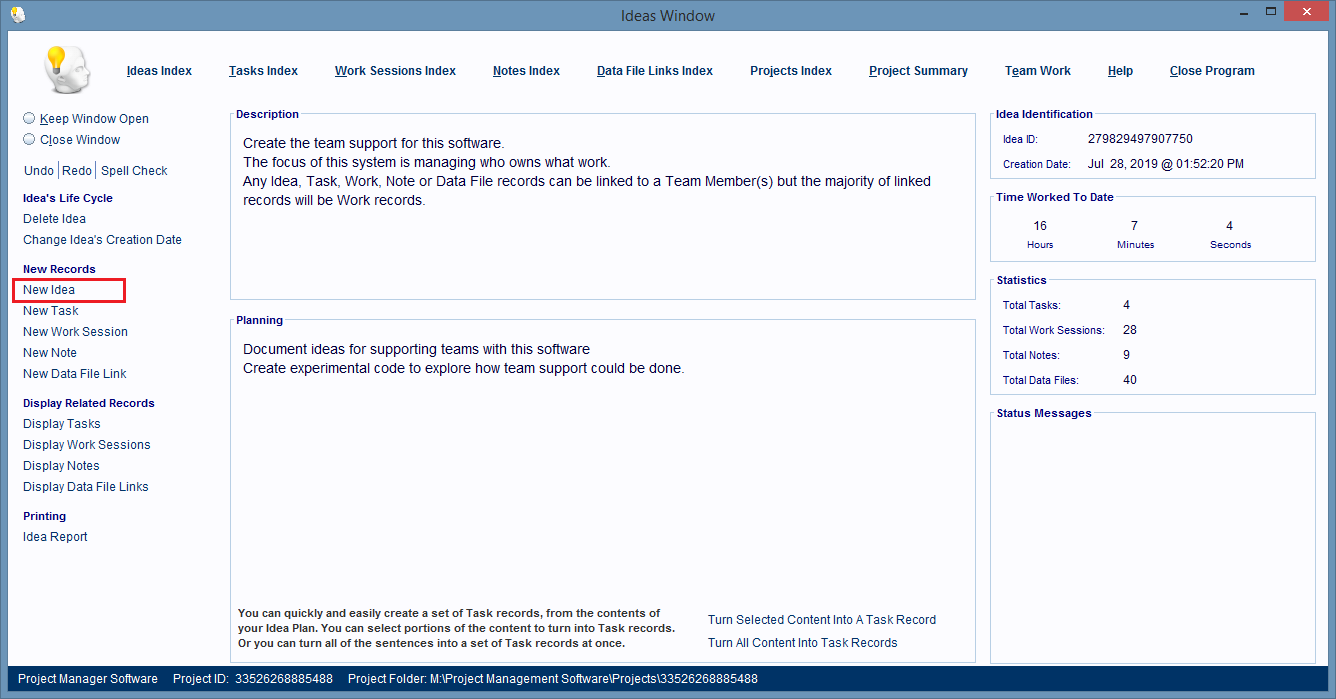Click the line 'Document ideas for supporting teams'
Image resolution: width=1336 pixels, height=699 pixels.
pos(417,349)
